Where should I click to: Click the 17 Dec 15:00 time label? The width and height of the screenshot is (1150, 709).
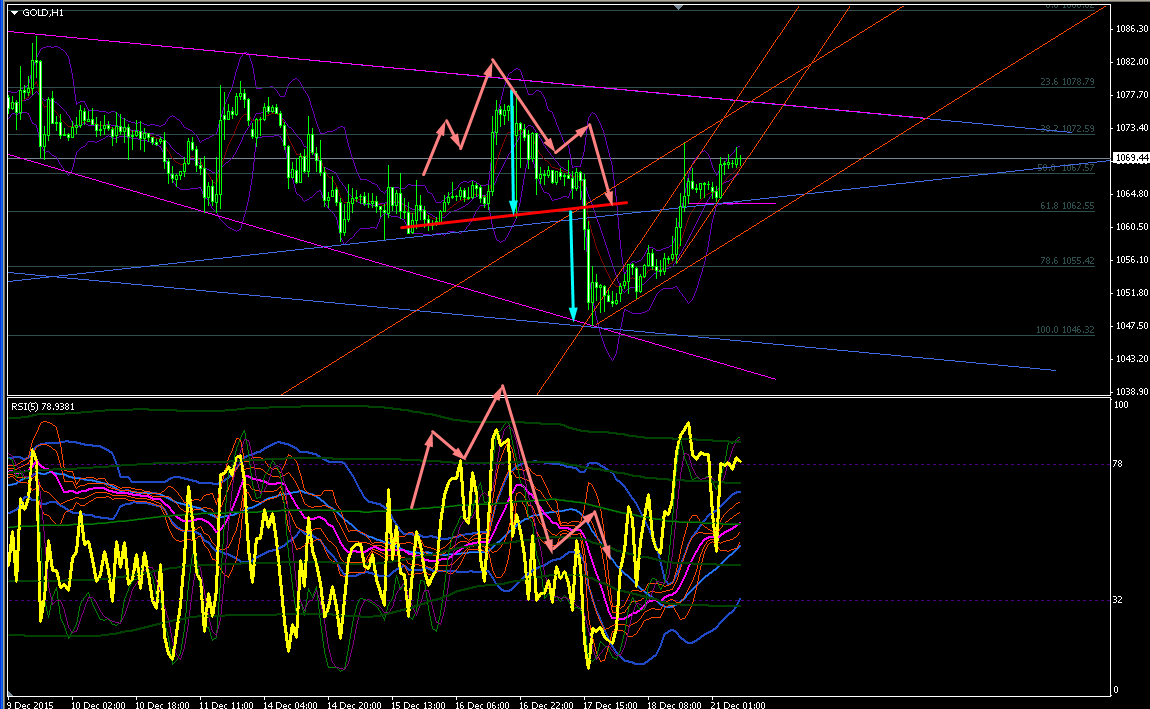(610, 705)
